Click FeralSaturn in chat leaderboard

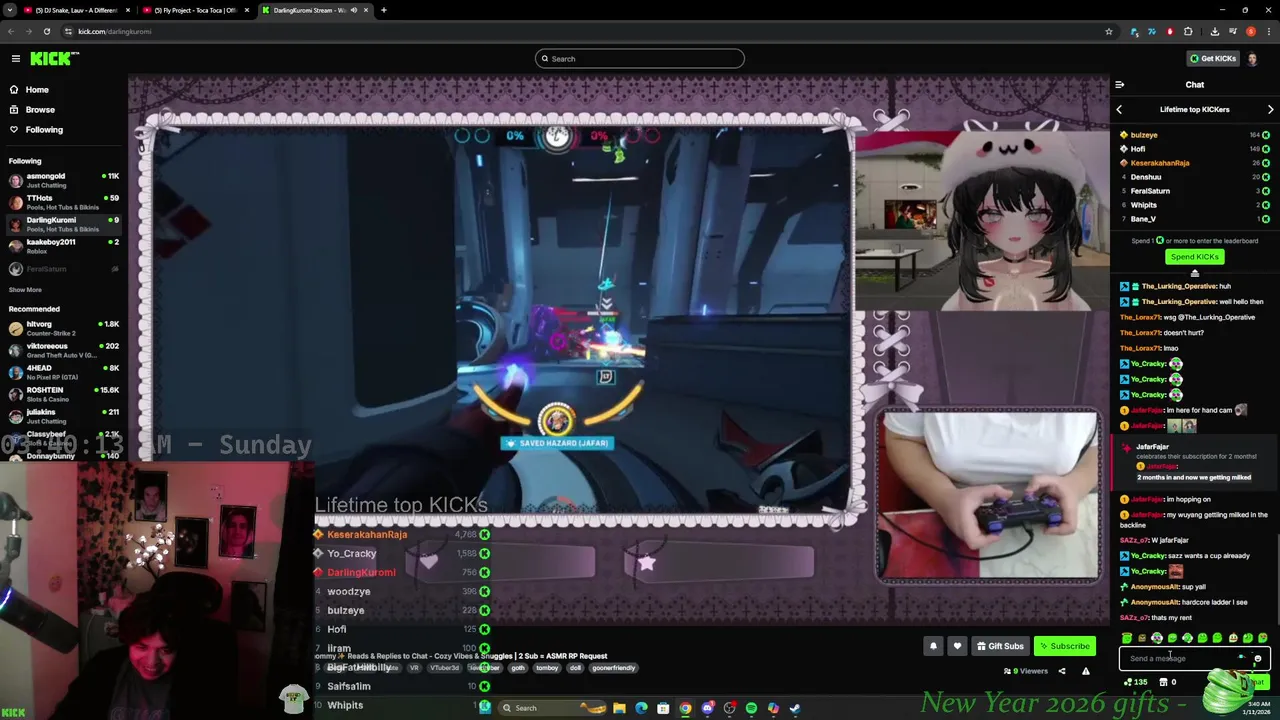tap(1150, 191)
